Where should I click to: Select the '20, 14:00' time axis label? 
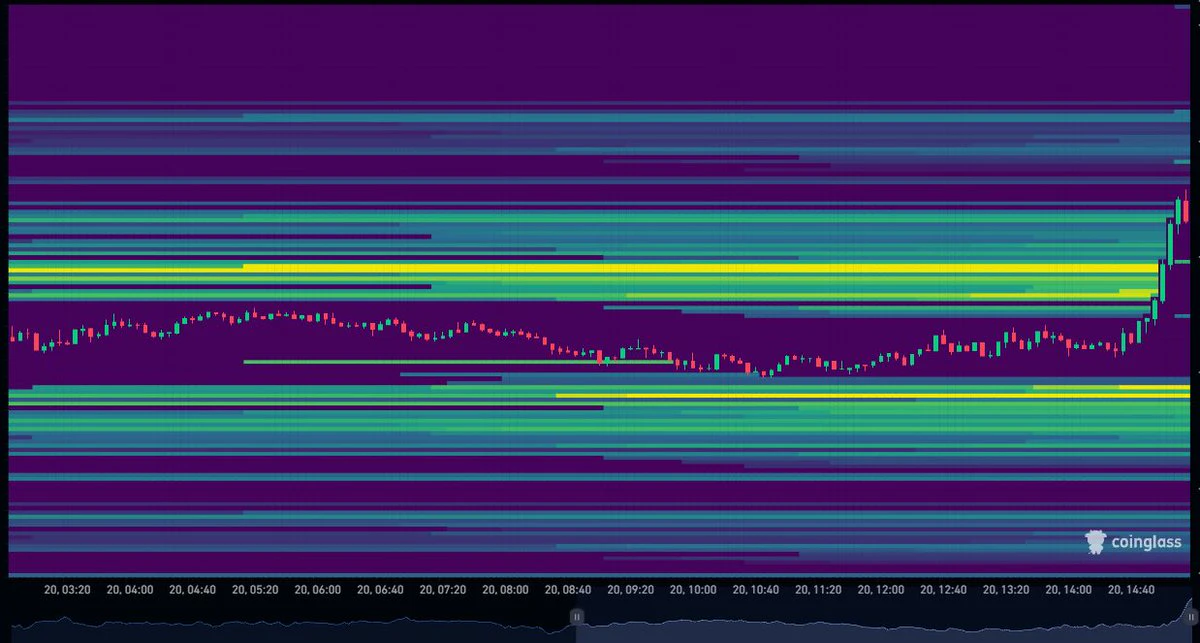pos(1070,590)
